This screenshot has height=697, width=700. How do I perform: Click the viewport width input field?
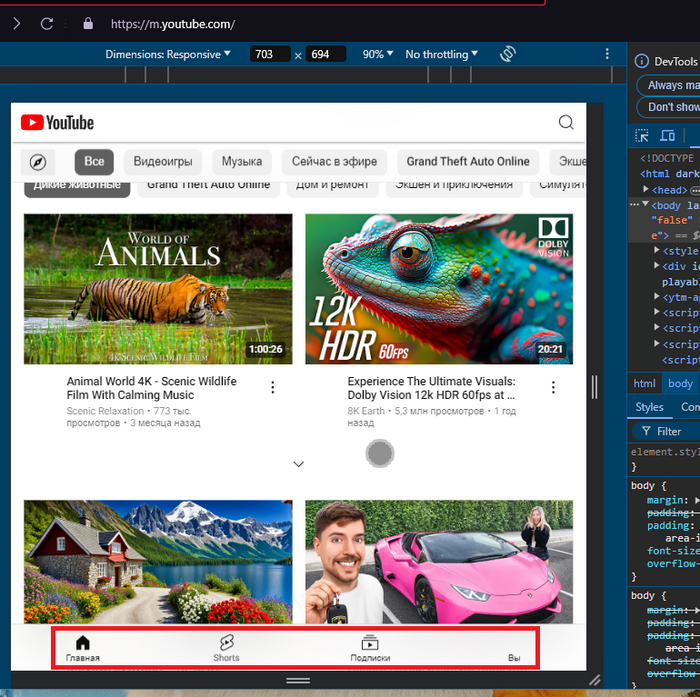click(x=270, y=54)
